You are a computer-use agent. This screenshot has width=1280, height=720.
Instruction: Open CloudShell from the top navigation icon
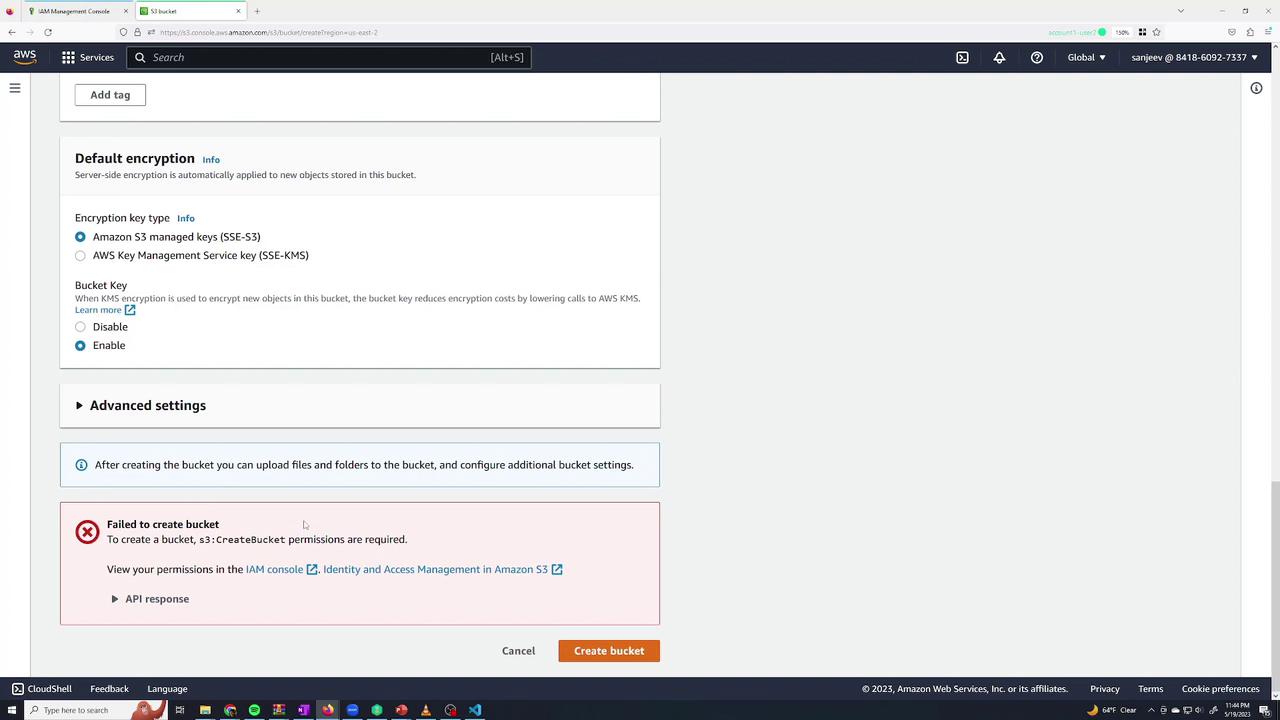[x=962, y=57]
